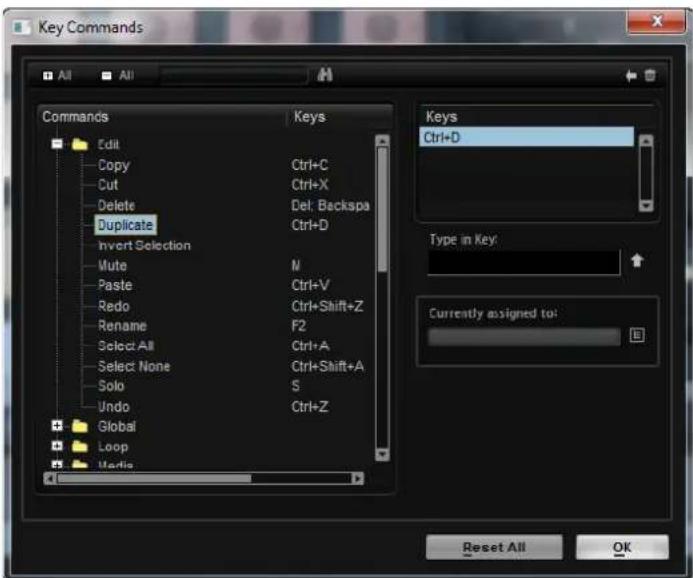This screenshot has width=693, height=578.
Task: Click the trash can delete icon
Action: coord(650,75)
